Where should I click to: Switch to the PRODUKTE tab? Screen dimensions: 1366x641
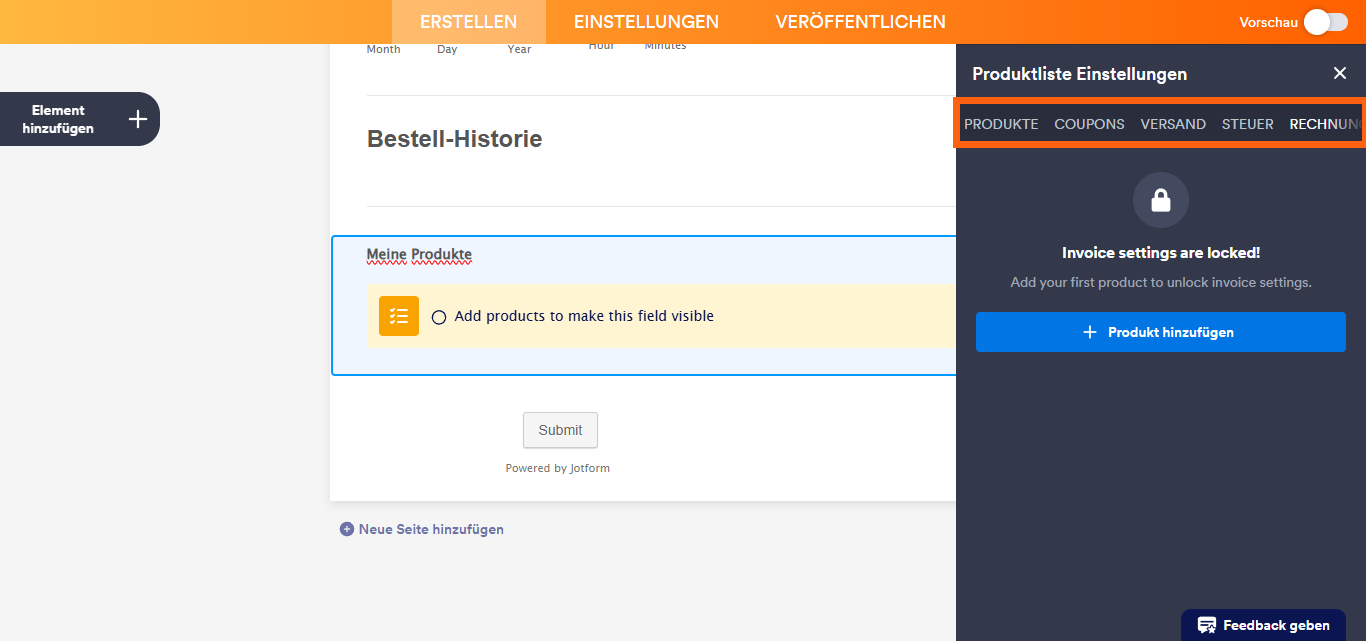click(x=1001, y=123)
